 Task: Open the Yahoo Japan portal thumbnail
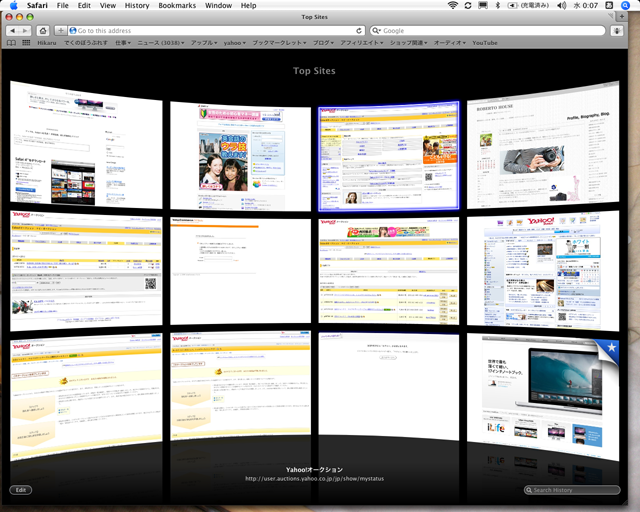(x=543, y=271)
